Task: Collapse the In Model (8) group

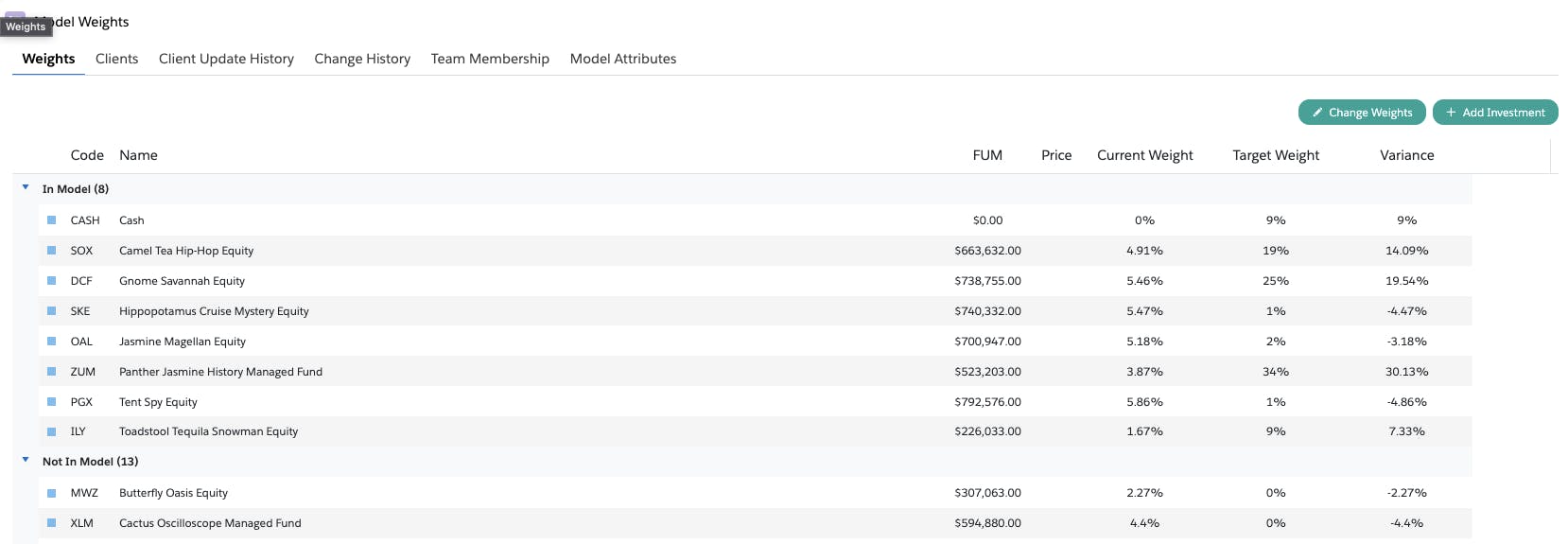Action: (x=26, y=188)
